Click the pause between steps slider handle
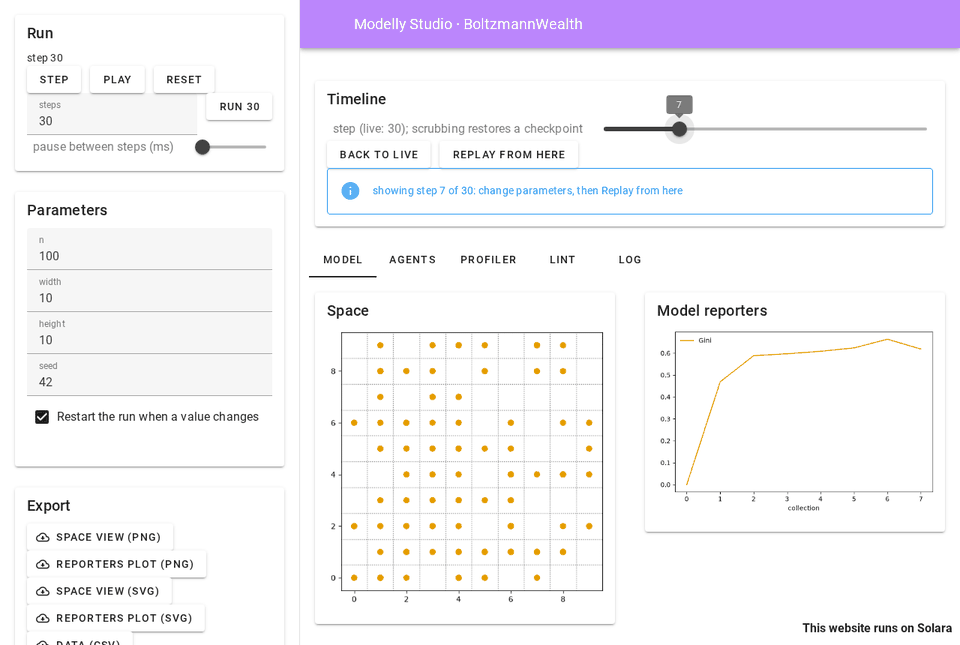 [x=202, y=147]
